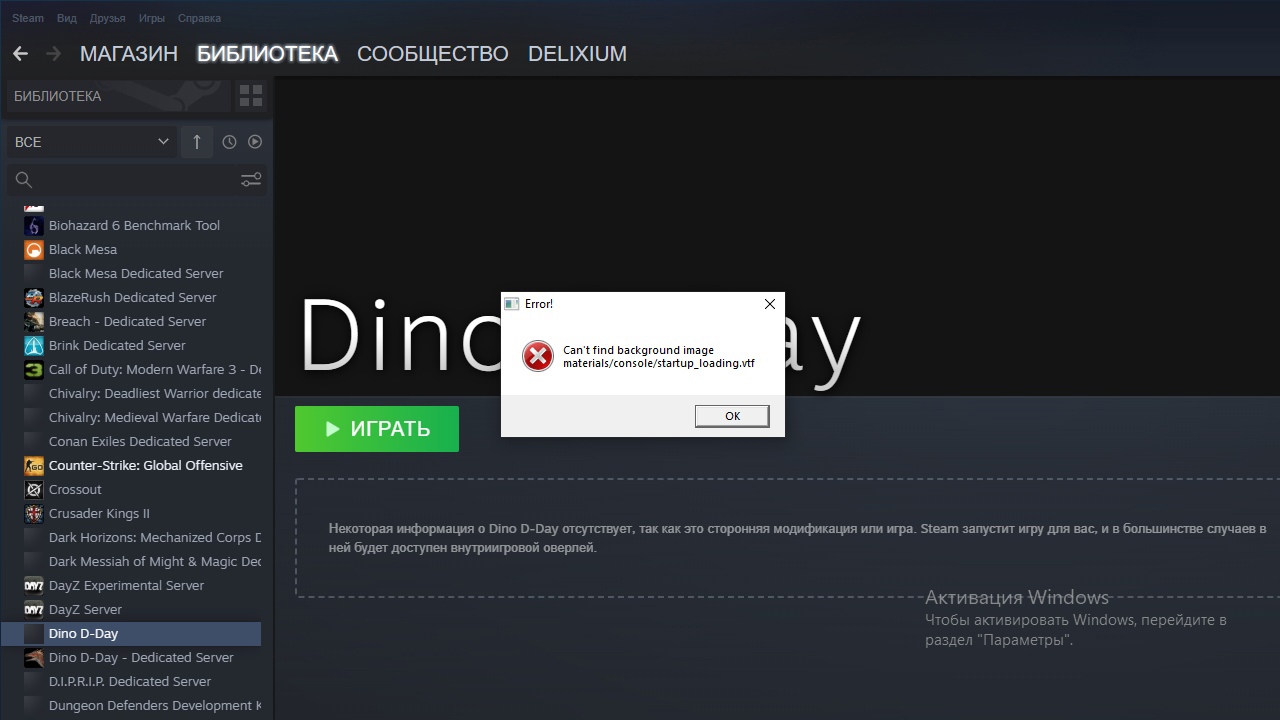Expand the ВСЕ category dropdown

pos(92,142)
